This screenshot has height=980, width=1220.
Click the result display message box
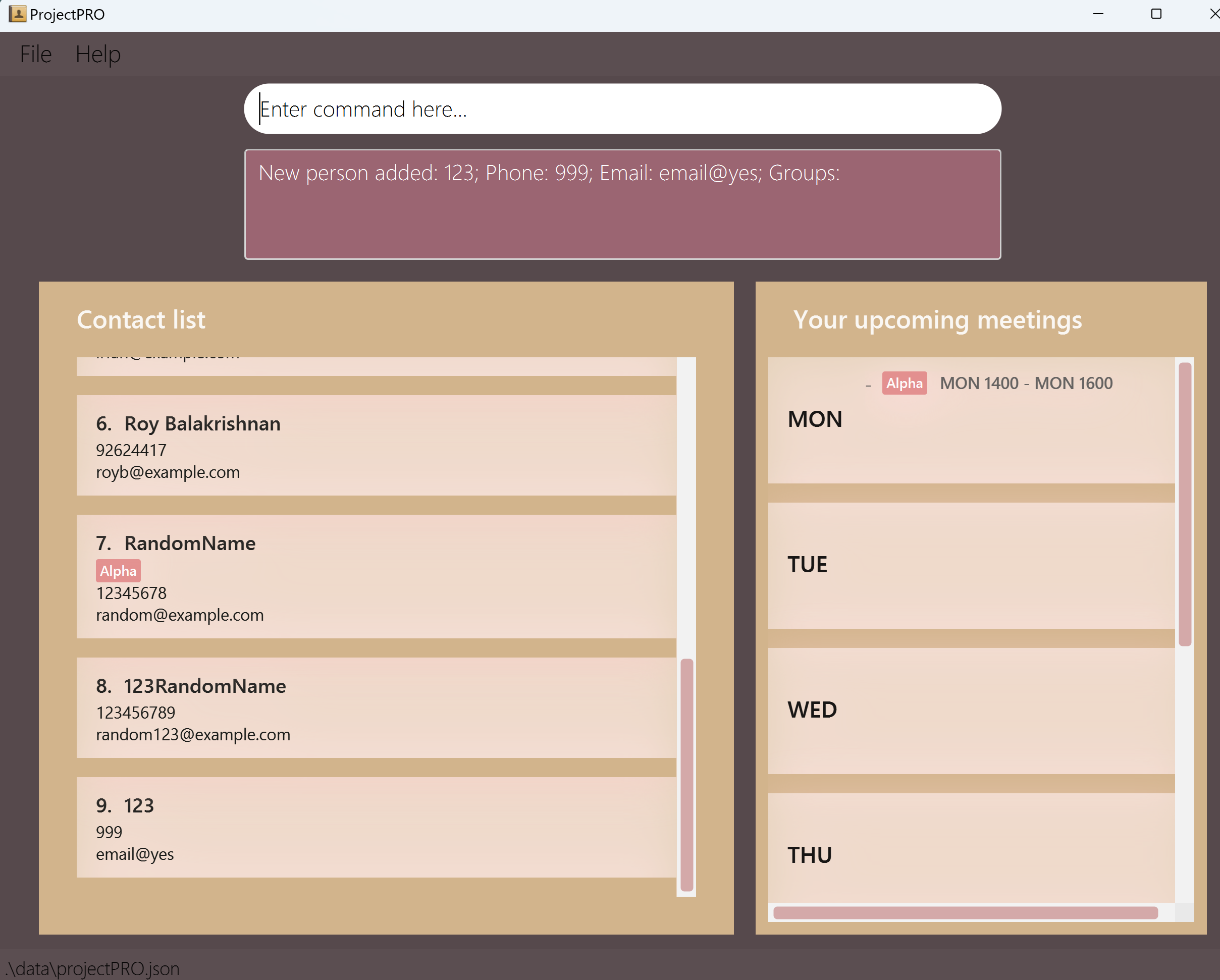point(622,204)
